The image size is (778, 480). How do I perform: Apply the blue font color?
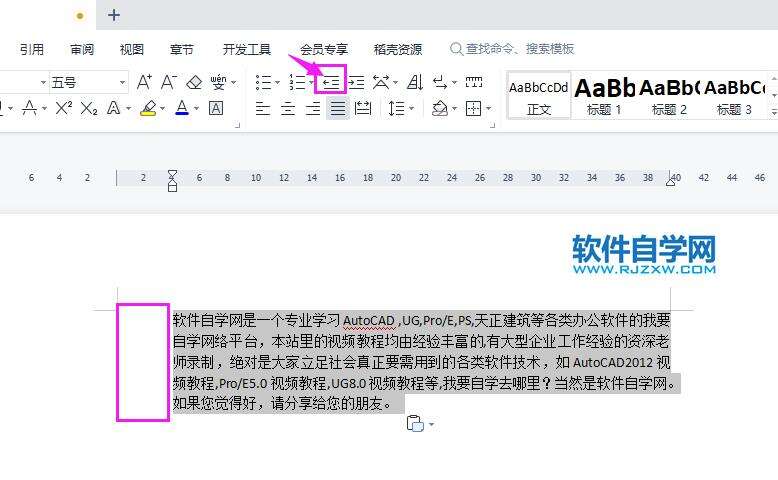(182, 108)
